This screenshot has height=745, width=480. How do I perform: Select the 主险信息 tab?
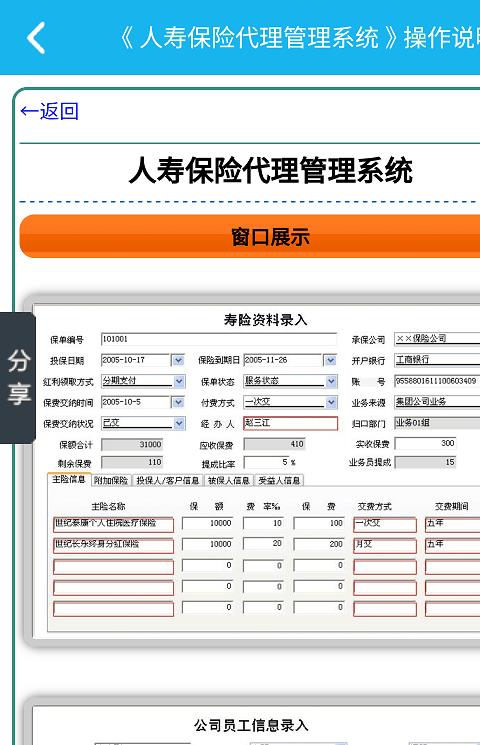point(69,479)
